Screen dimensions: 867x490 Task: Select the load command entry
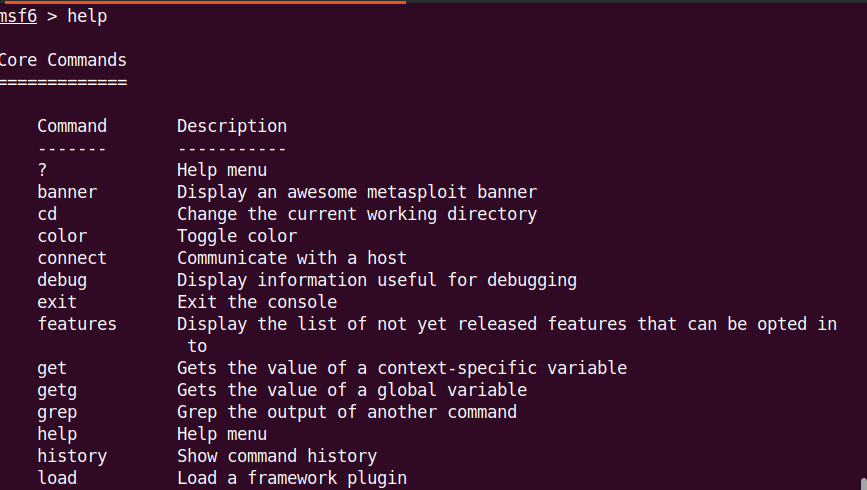57,478
